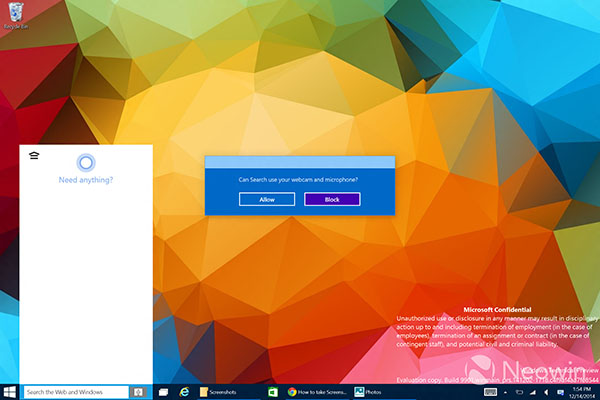Screen dimensions: 600x400
Task: Open the Cortana hamburger menu
Action: click(34, 157)
